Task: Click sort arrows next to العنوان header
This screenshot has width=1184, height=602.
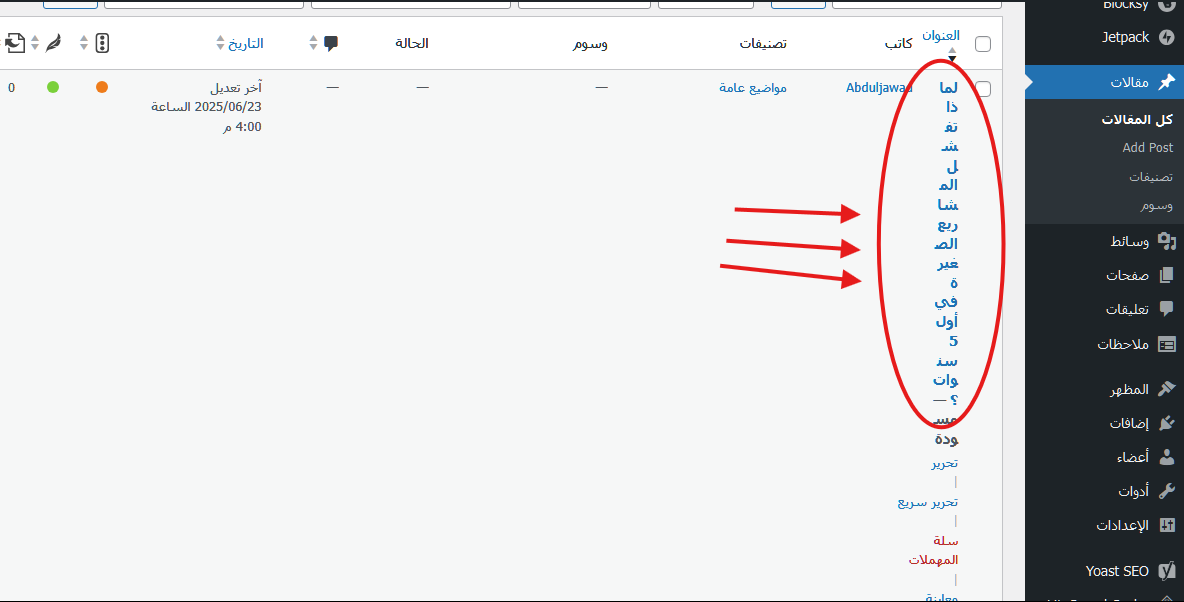Action: pyautogui.click(x=952, y=54)
